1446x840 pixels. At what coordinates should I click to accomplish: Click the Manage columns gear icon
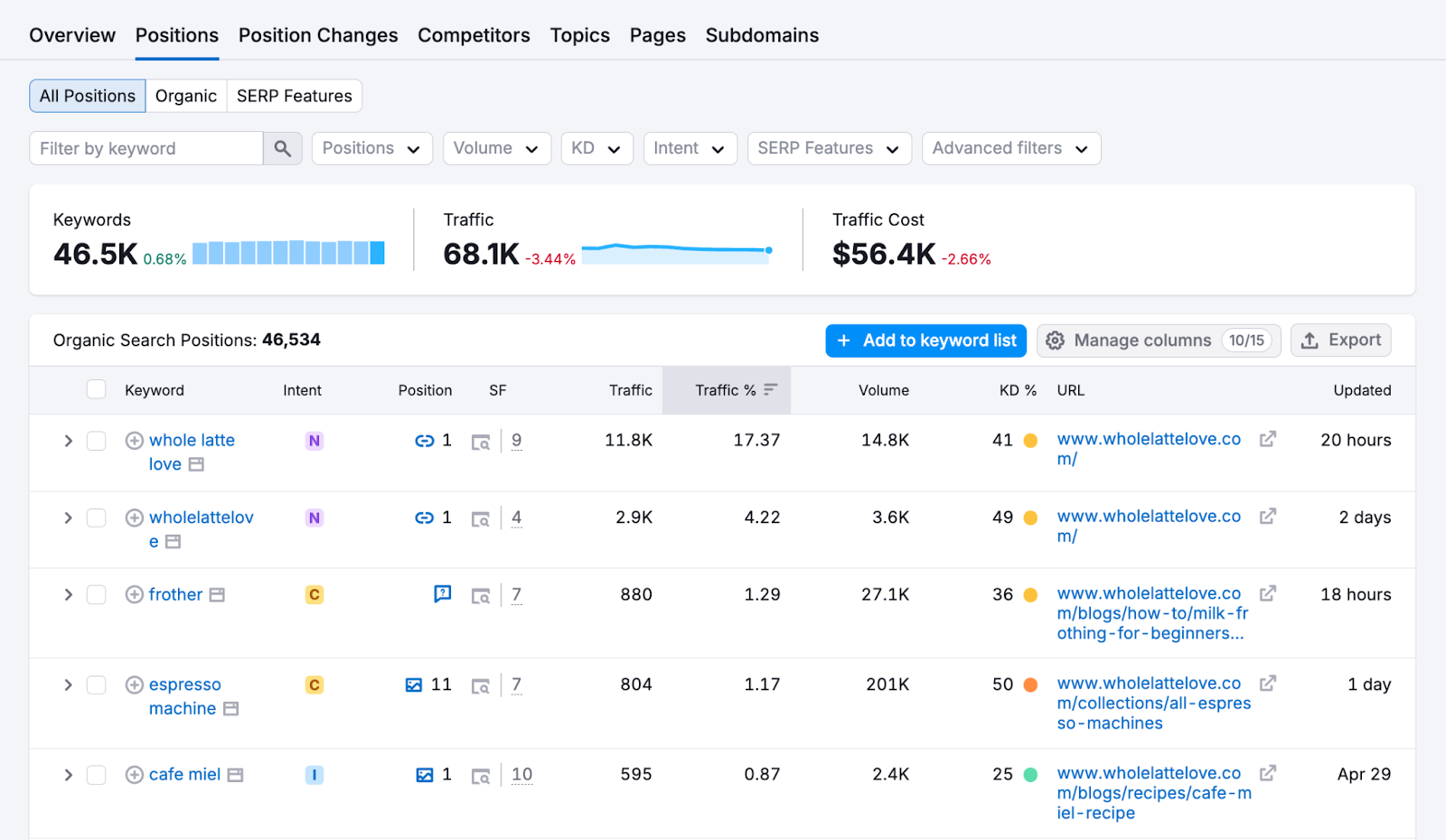click(x=1055, y=341)
